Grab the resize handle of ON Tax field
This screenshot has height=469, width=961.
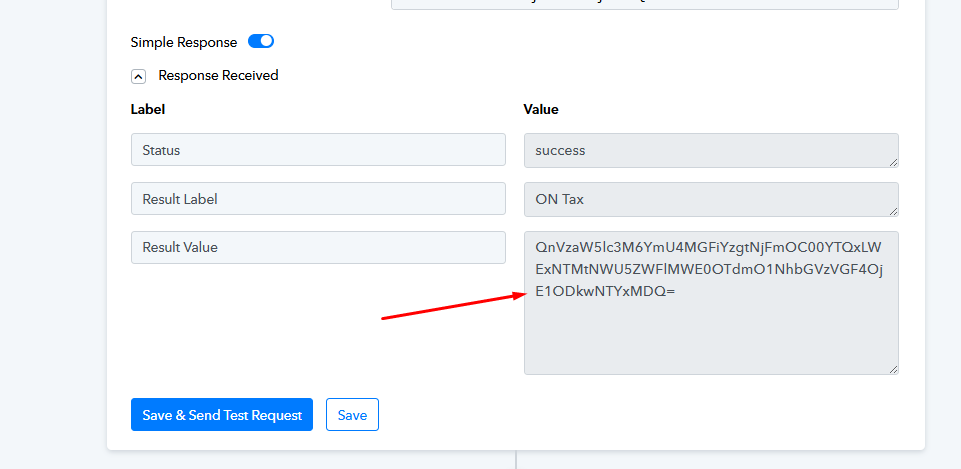(894, 212)
